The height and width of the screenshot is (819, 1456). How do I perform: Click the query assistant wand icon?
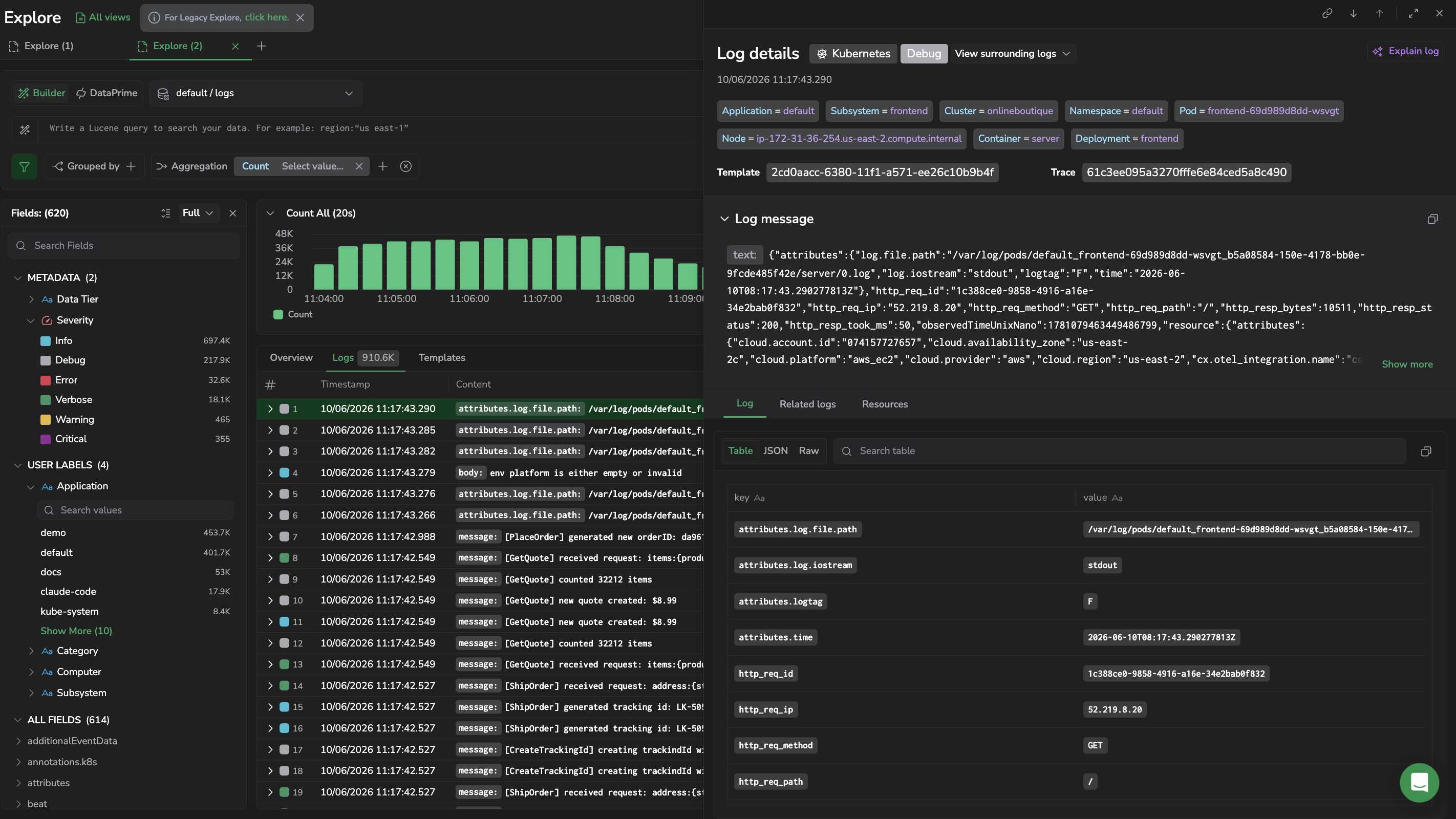[25, 130]
